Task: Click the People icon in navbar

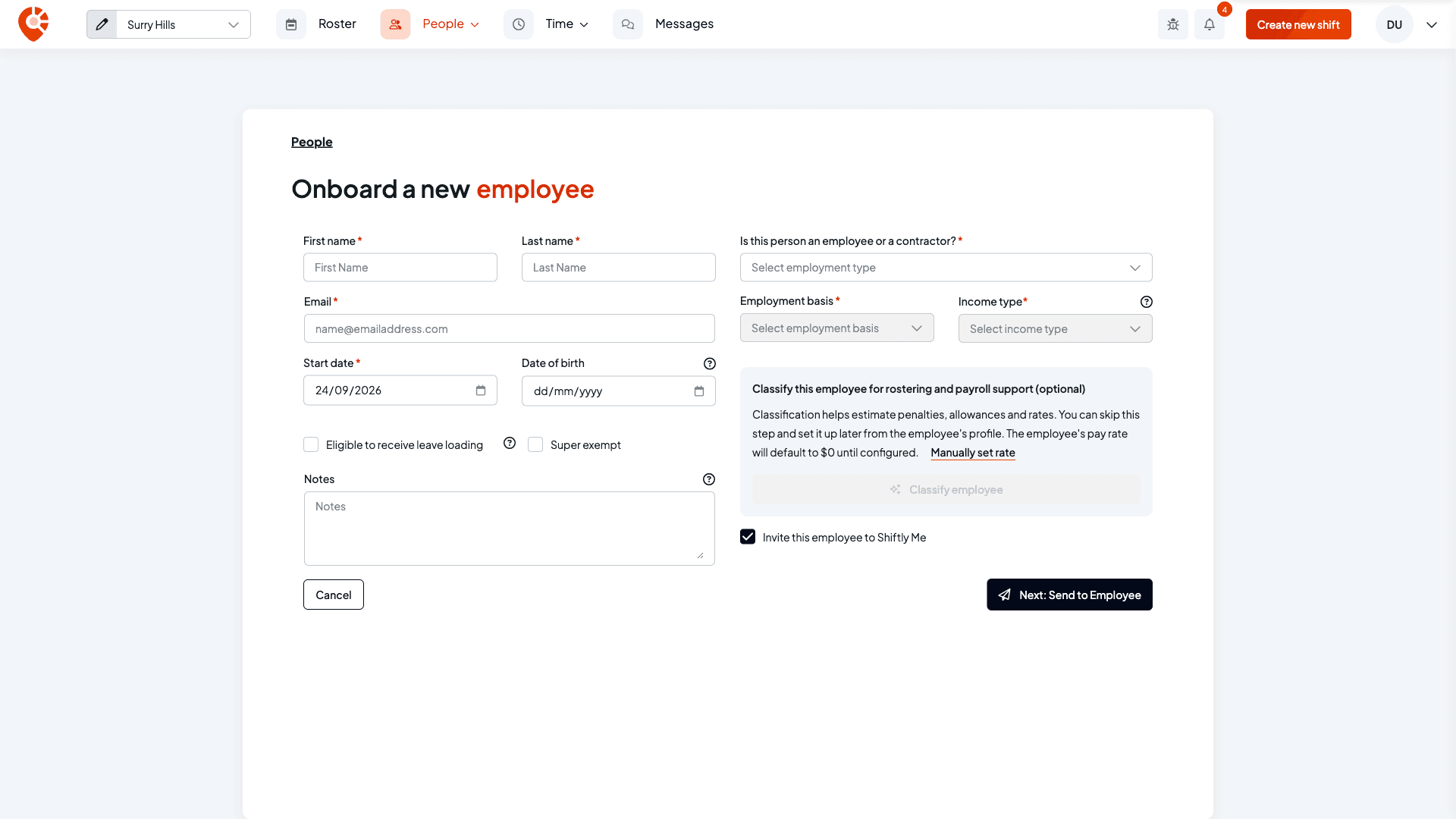Action: pos(395,24)
